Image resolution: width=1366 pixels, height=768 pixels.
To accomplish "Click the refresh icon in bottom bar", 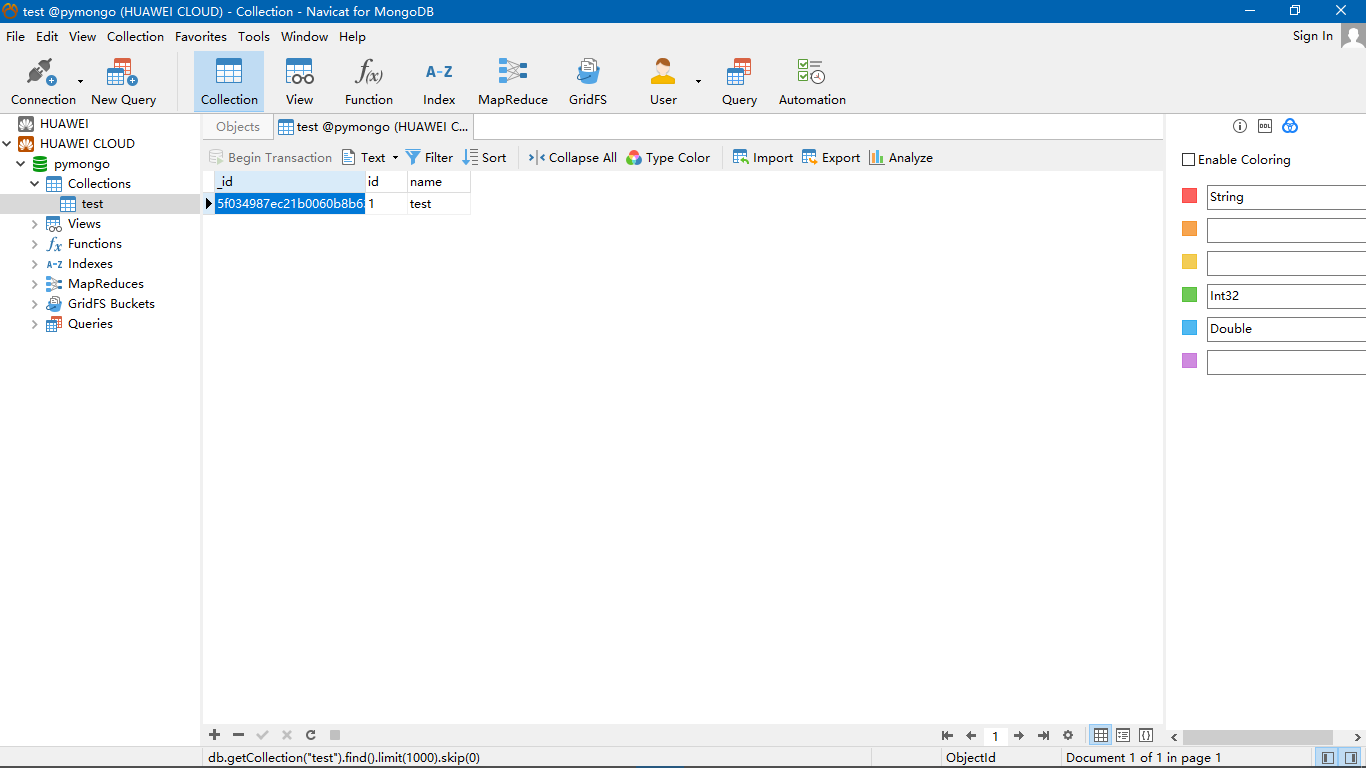I will [311, 735].
